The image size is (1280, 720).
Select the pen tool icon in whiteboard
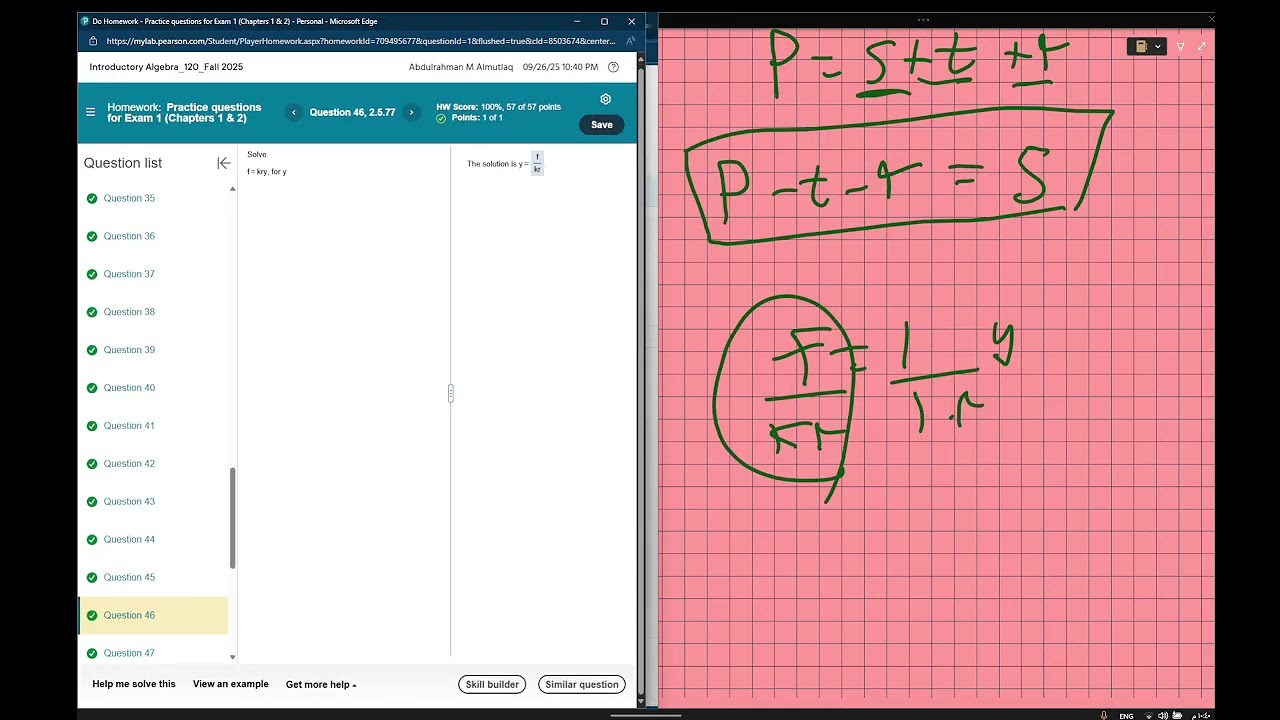[x=1180, y=46]
